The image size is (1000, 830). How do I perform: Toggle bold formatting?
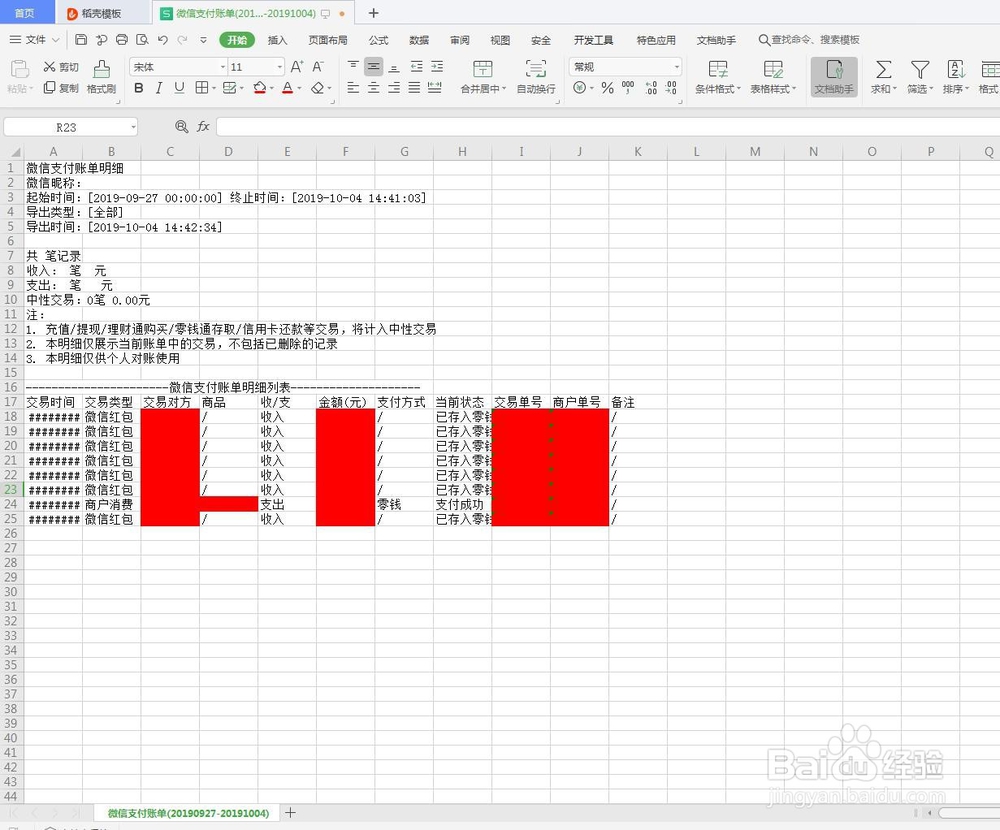click(138, 88)
